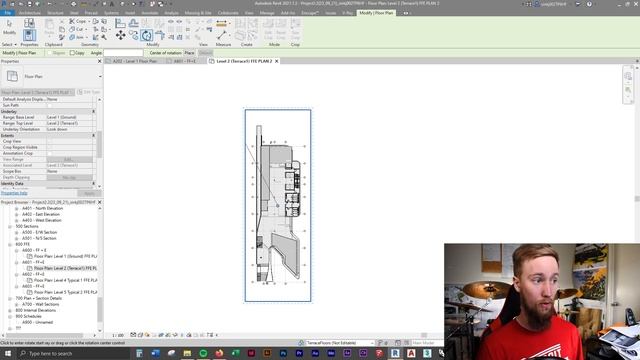Click the Save quick access icon
The width and height of the screenshot is (640, 360).
(x=29, y=4)
